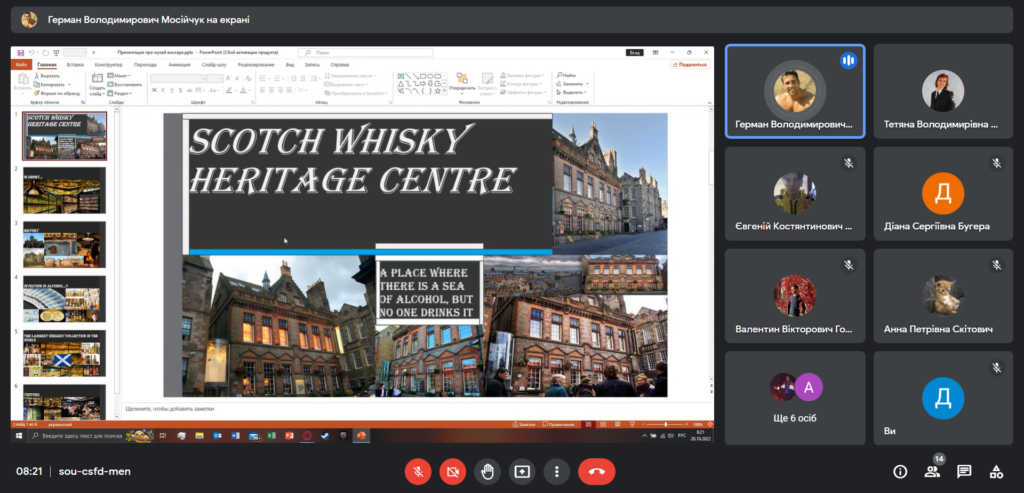Select slide 3 thumbnail in PowerPoint panel
The width and height of the screenshot is (1024, 493).
tap(64, 244)
